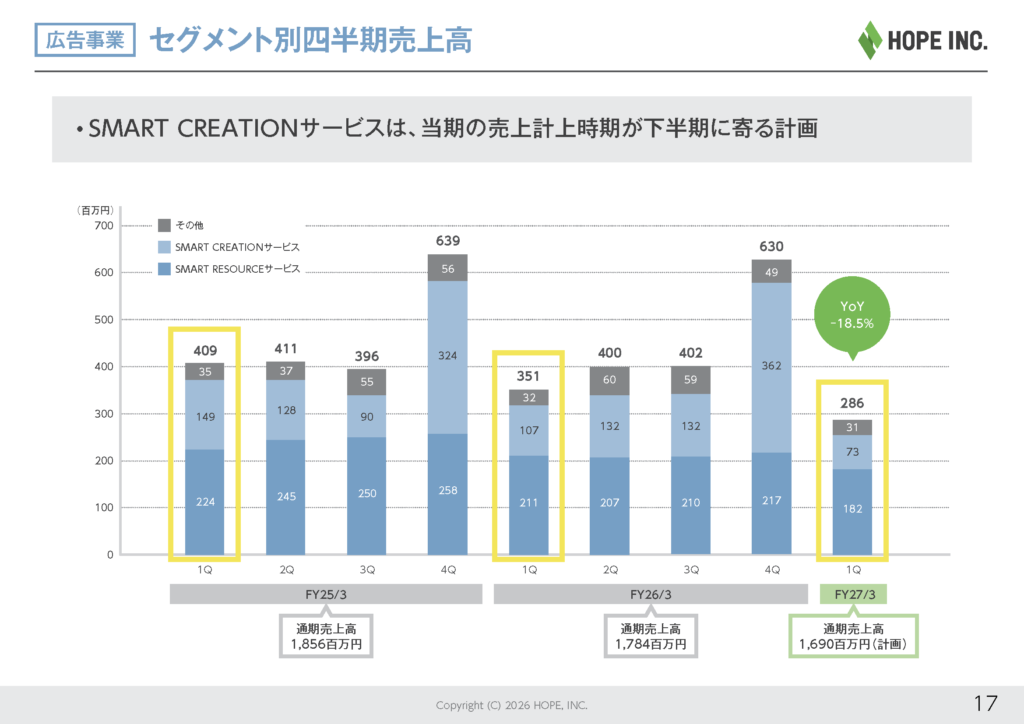Click the SMART RESOURCEサービス legend label
1024x724 pixels.
tap(237, 269)
